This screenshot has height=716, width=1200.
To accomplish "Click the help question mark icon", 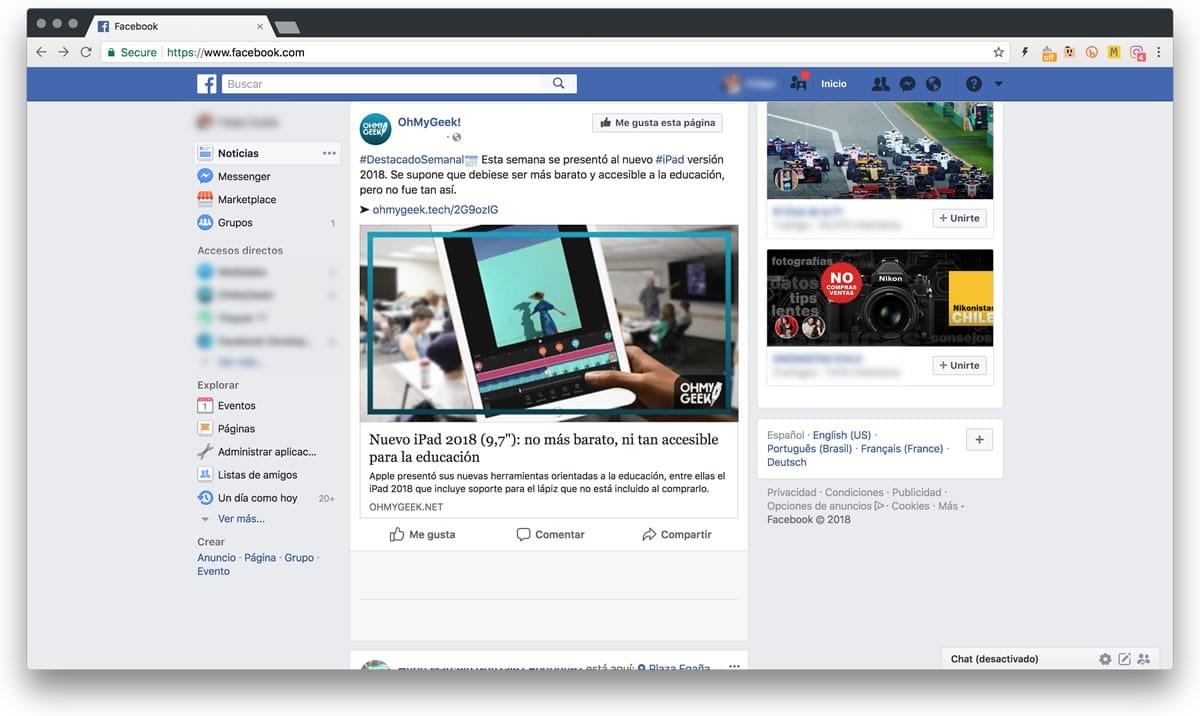I will [x=972, y=84].
